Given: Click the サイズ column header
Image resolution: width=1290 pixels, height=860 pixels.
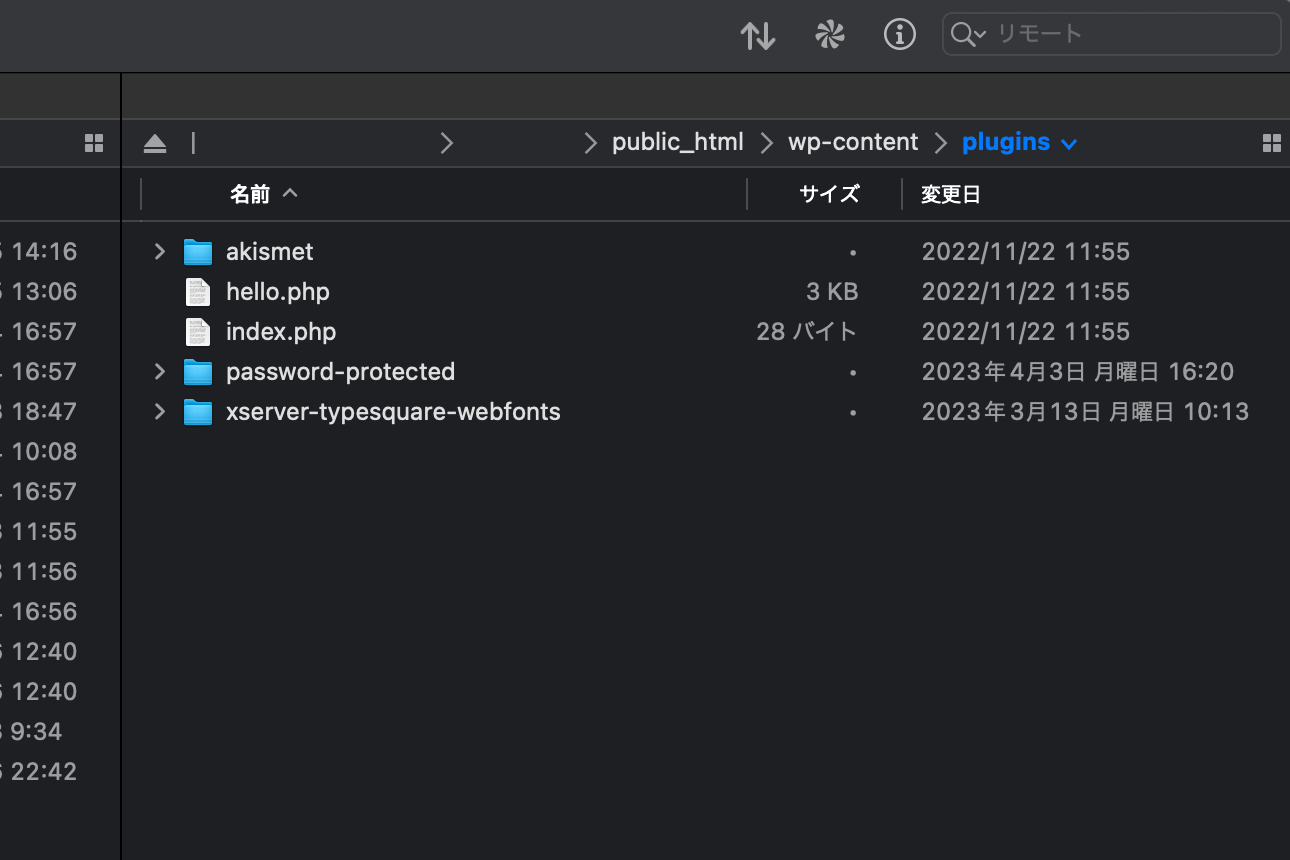Looking at the screenshot, I should click(829, 193).
